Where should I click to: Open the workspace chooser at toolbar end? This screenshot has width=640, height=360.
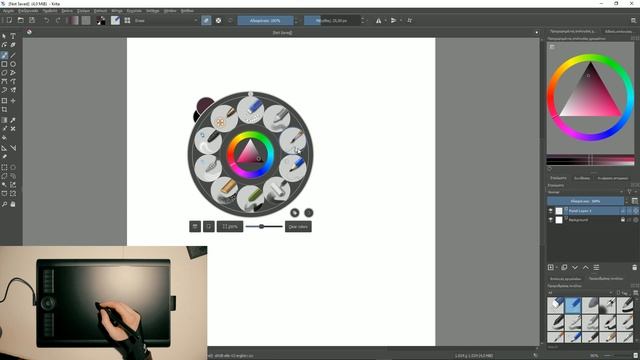633,20
